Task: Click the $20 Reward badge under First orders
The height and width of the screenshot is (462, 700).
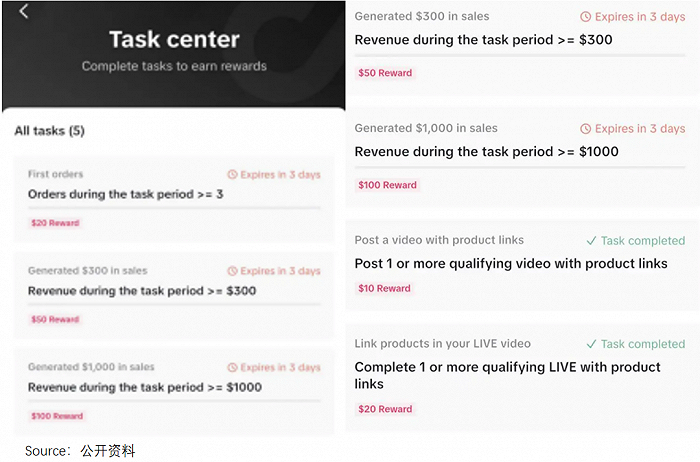Action: click(54, 223)
